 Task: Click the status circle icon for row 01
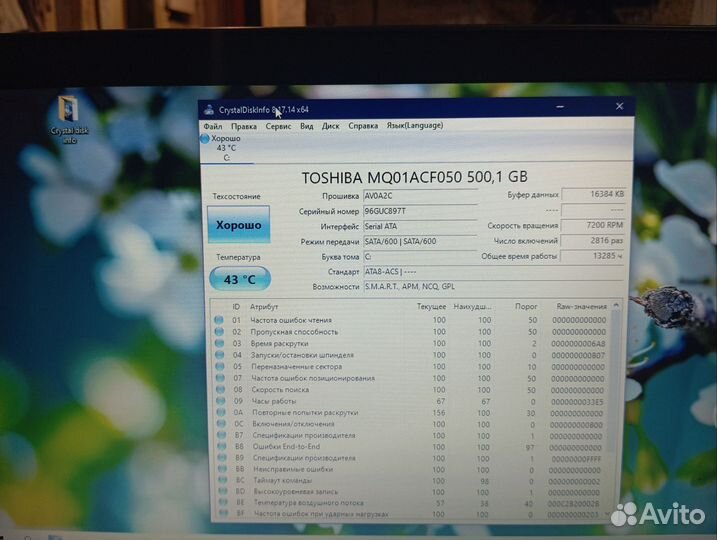pyautogui.click(x=219, y=320)
